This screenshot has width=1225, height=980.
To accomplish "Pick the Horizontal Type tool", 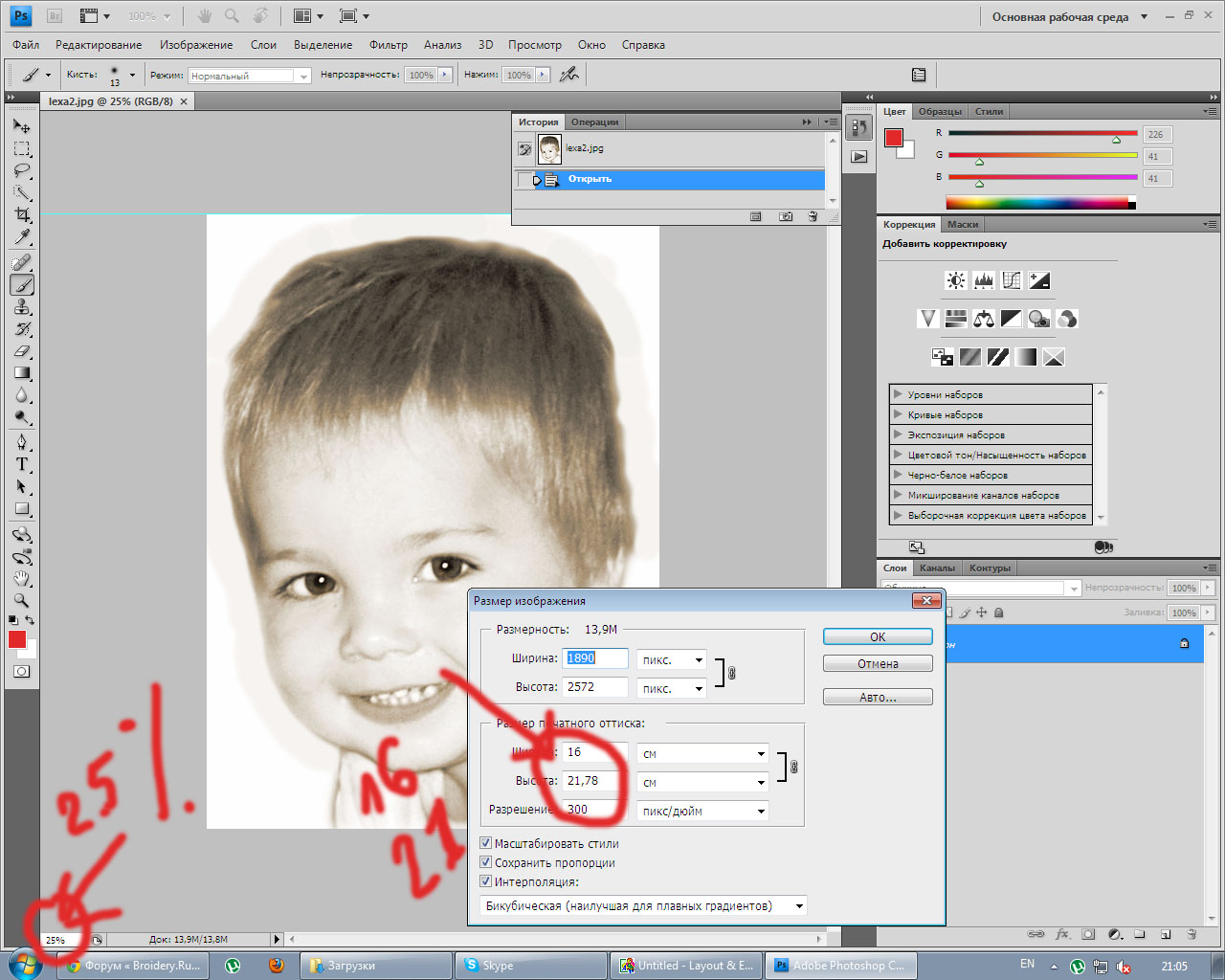I will pyautogui.click(x=22, y=464).
